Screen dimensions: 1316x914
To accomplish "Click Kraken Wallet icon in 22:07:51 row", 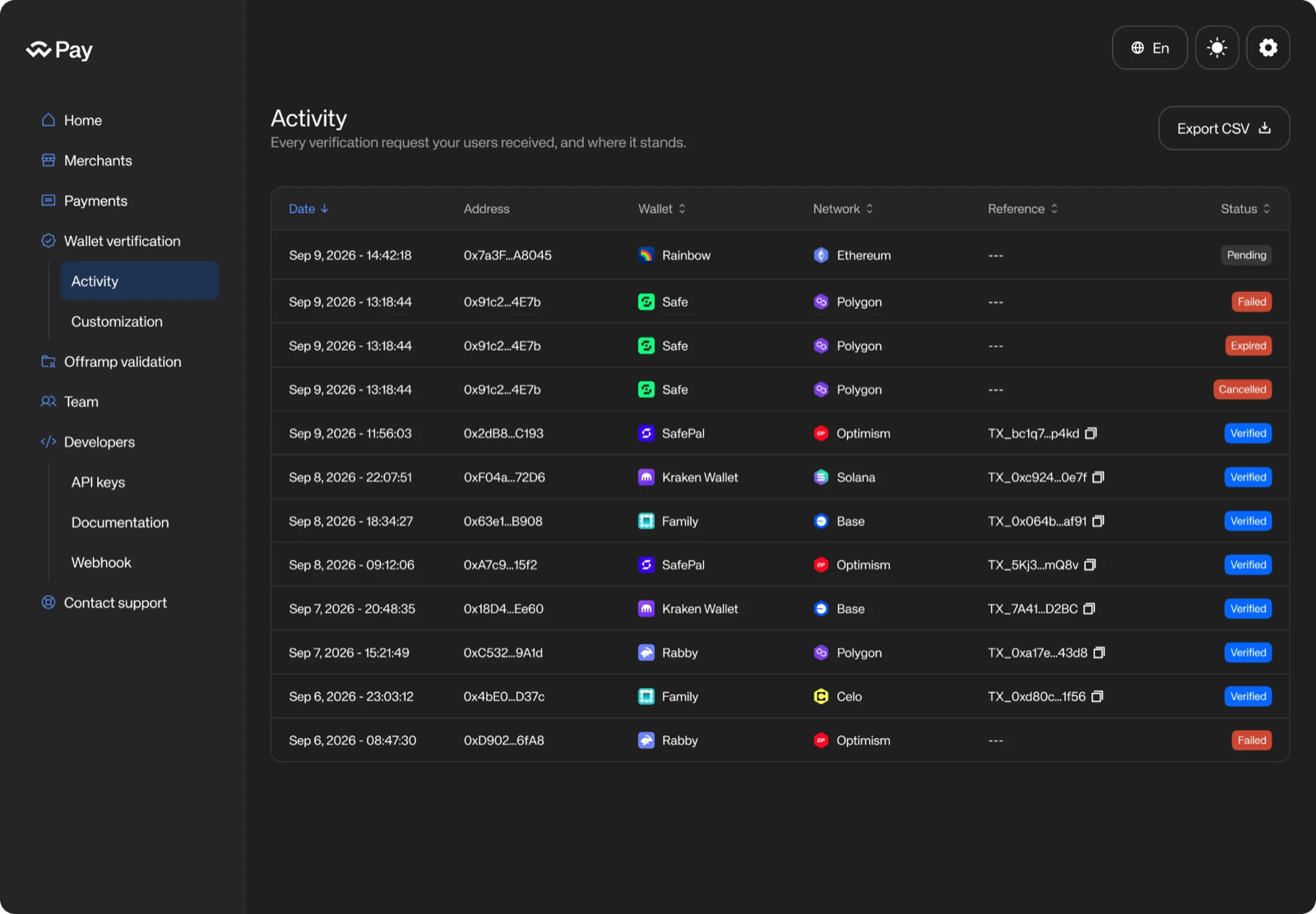I will [x=646, y=477].
